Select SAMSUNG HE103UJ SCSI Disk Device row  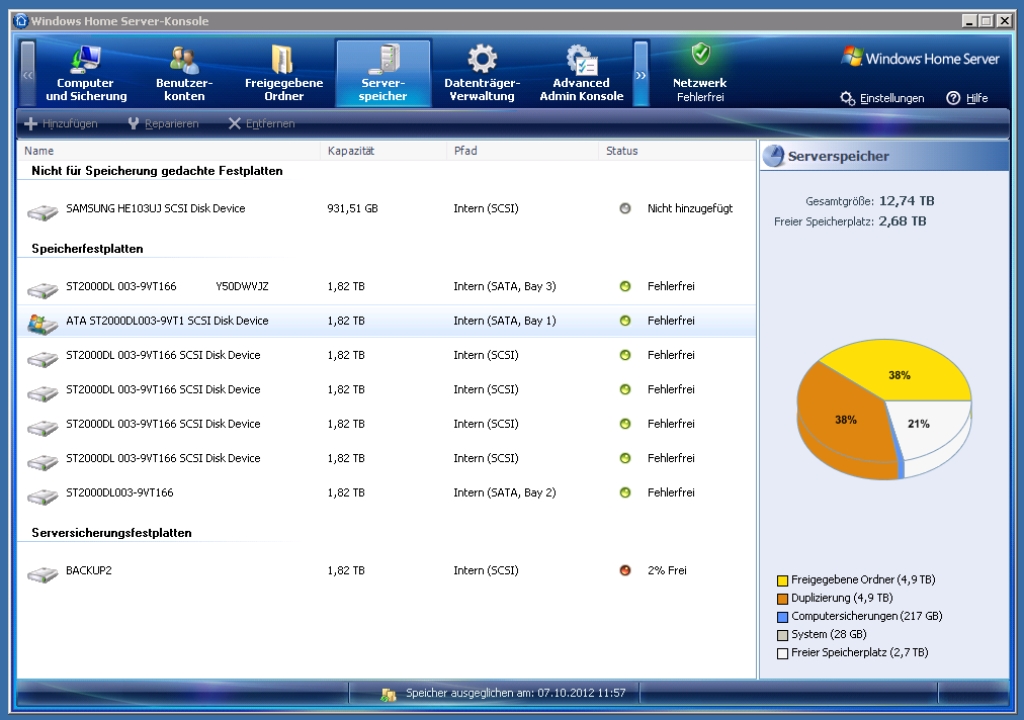click(387, 208)
